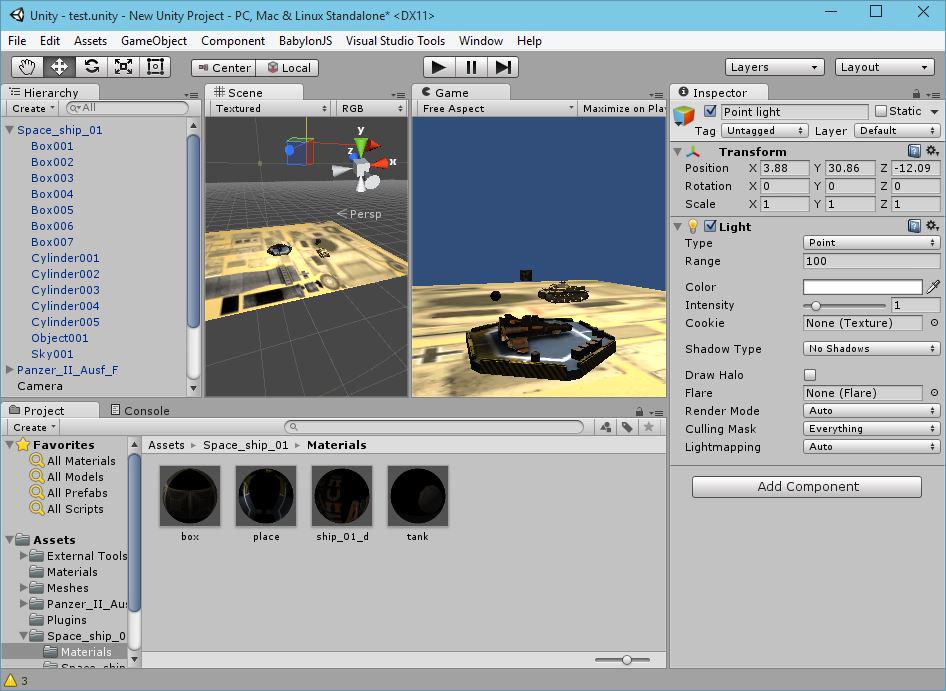Image resolution: width=946 pixels, height=691 pixels.
Task: Open Light component gear menu
Action: pyautogui.click(x=932, y=226)
